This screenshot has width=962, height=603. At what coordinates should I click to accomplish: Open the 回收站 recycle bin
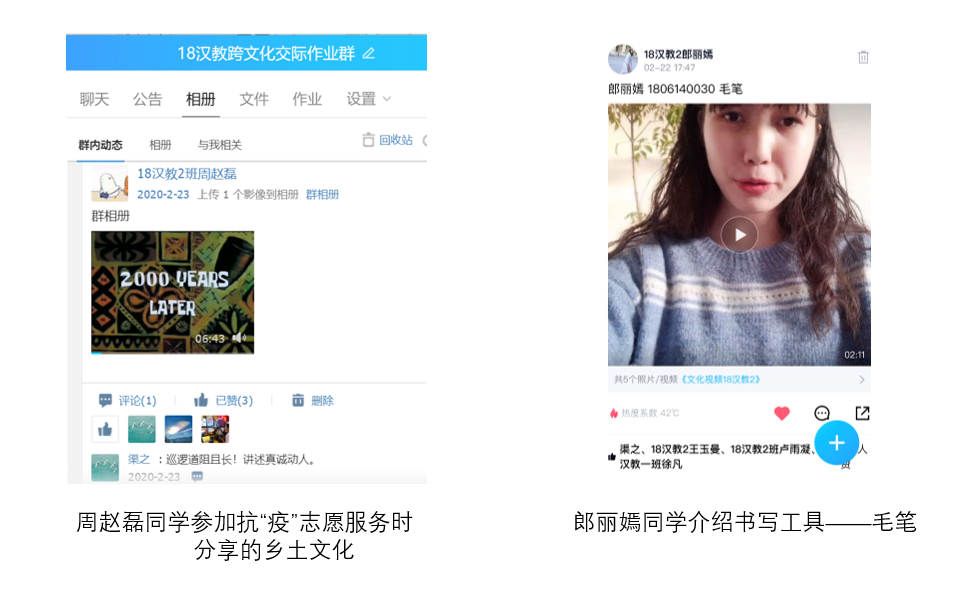[x=388, y=140]
